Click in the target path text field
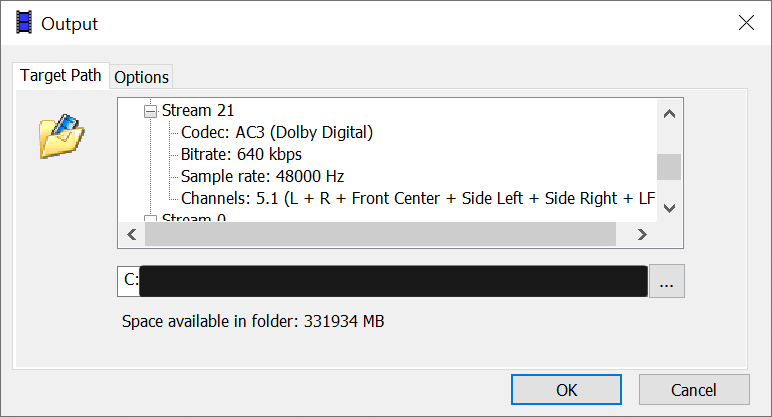772x417 pixels. click(390, 282)
